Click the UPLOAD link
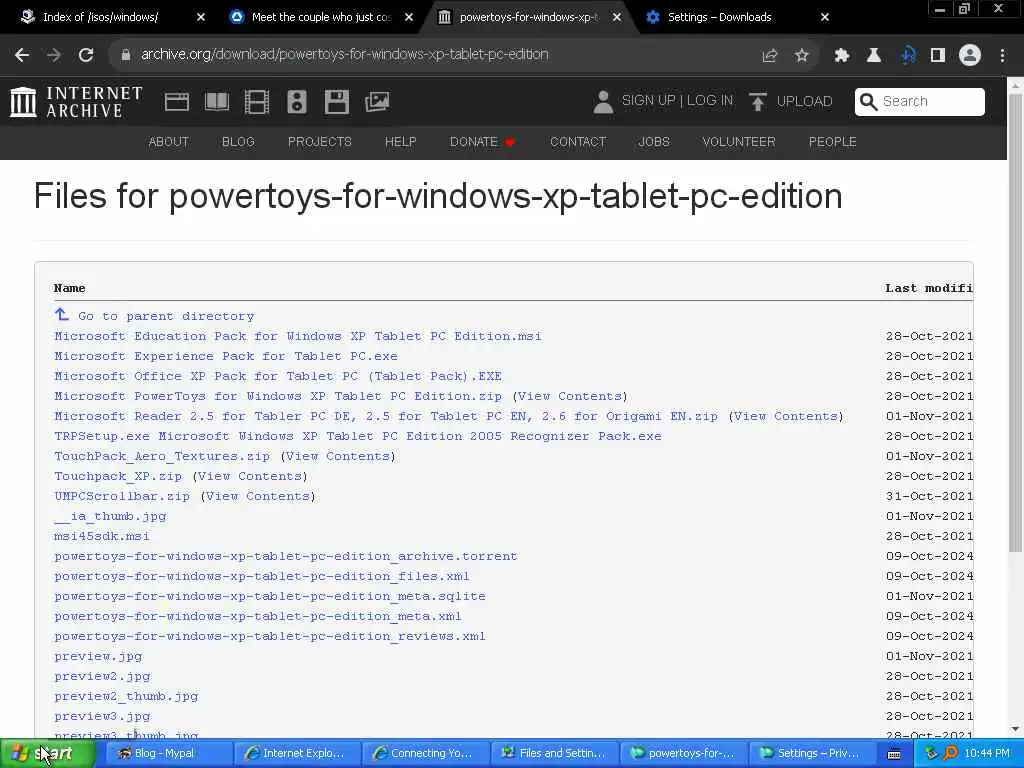Screen dimensions: 1024x768 (805, 101)
